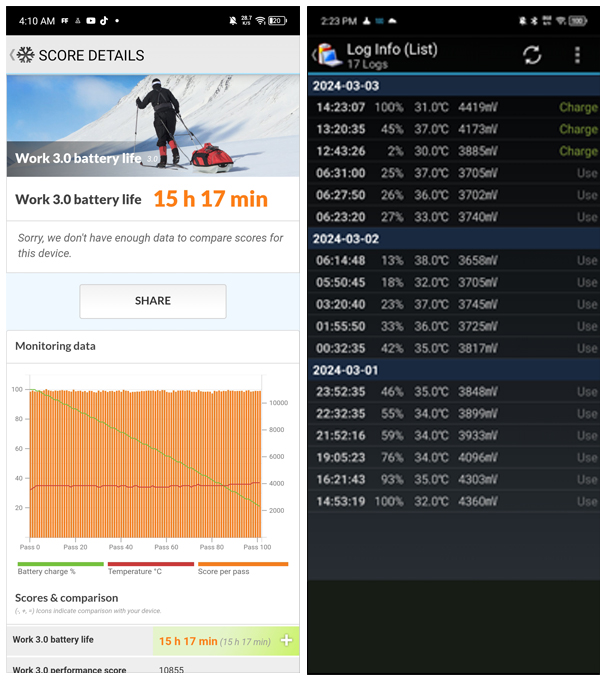Tap the YouTube notification icon in status bar
Screen dimensions: 607x680
point(90,20)
